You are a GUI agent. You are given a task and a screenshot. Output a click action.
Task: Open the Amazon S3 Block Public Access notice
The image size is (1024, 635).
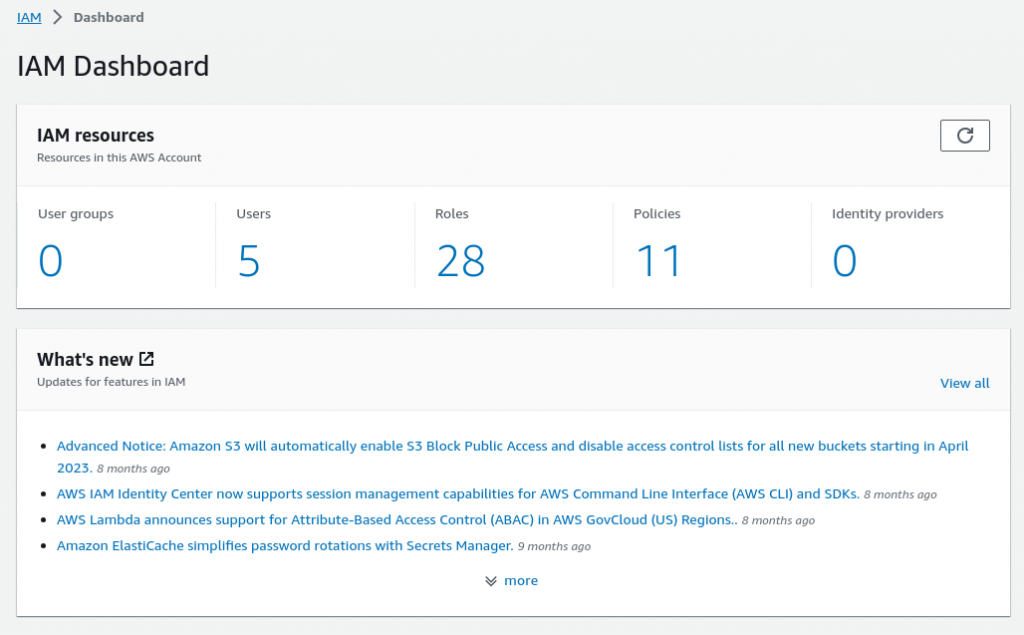[x=512, y=457]
